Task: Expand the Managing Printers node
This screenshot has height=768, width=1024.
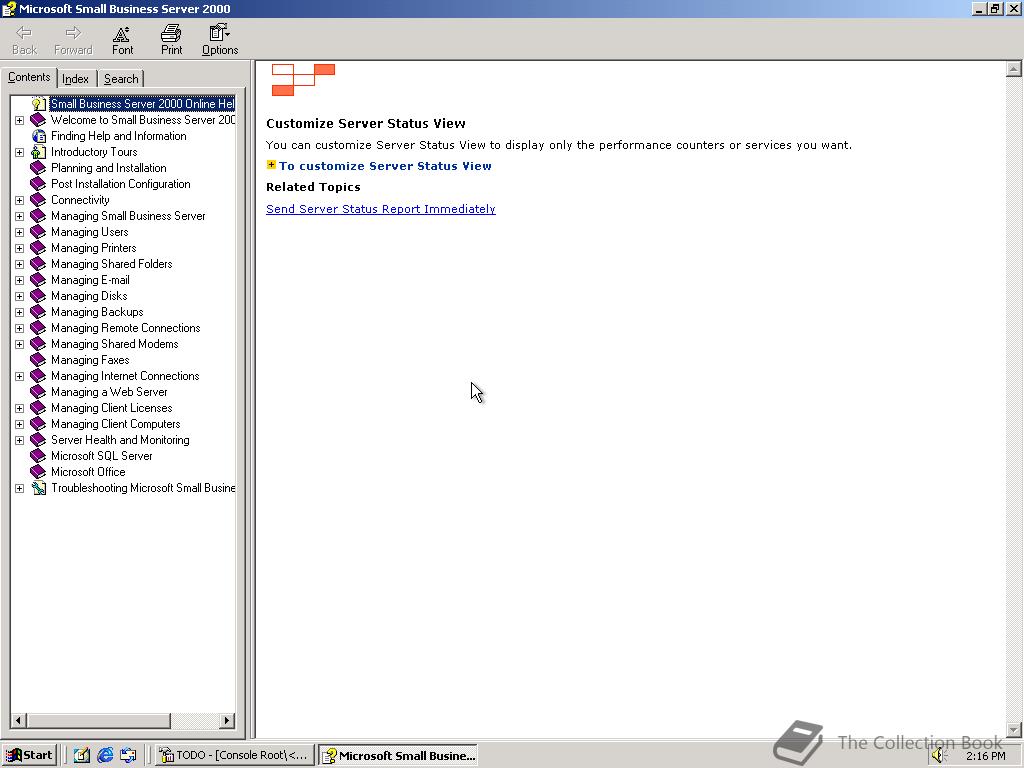Action: pos(20,248)
